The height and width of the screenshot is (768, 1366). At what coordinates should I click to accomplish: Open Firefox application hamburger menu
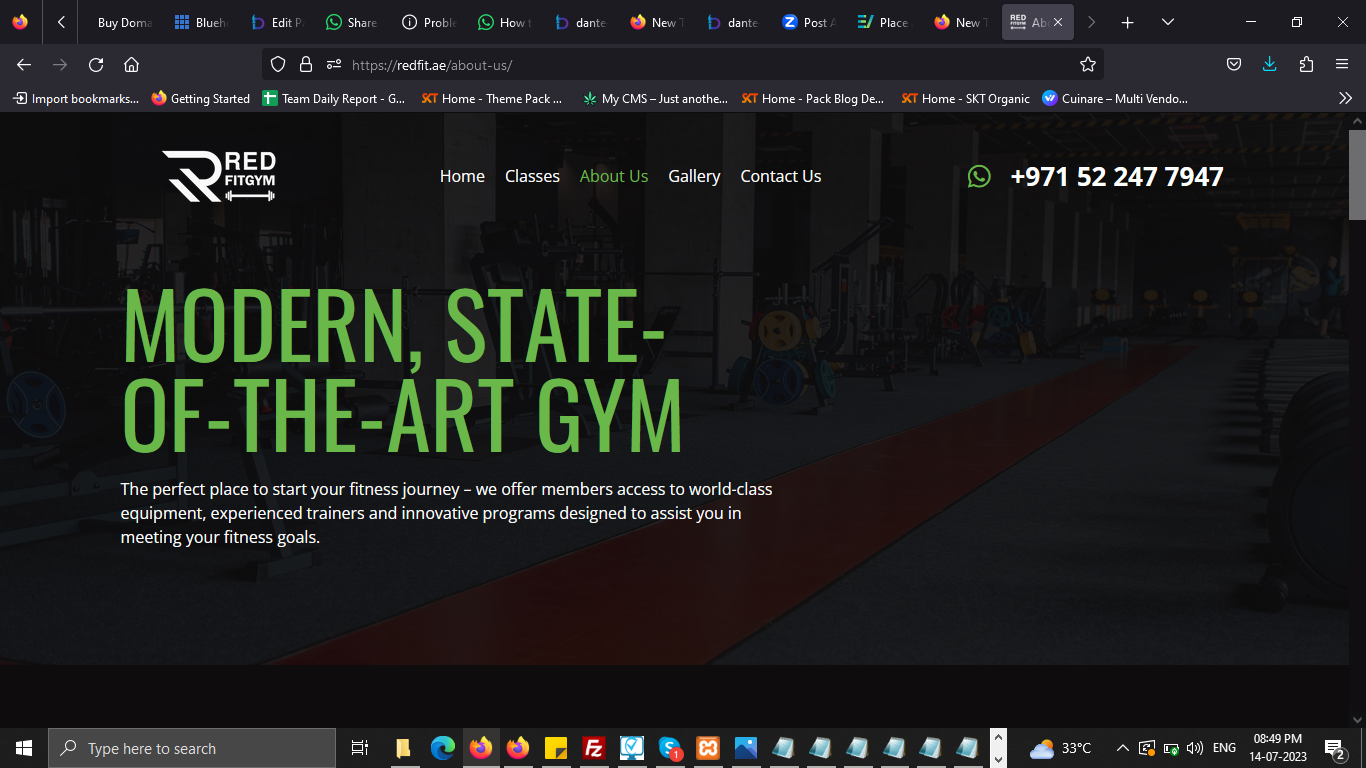(x=1342, y=65)
